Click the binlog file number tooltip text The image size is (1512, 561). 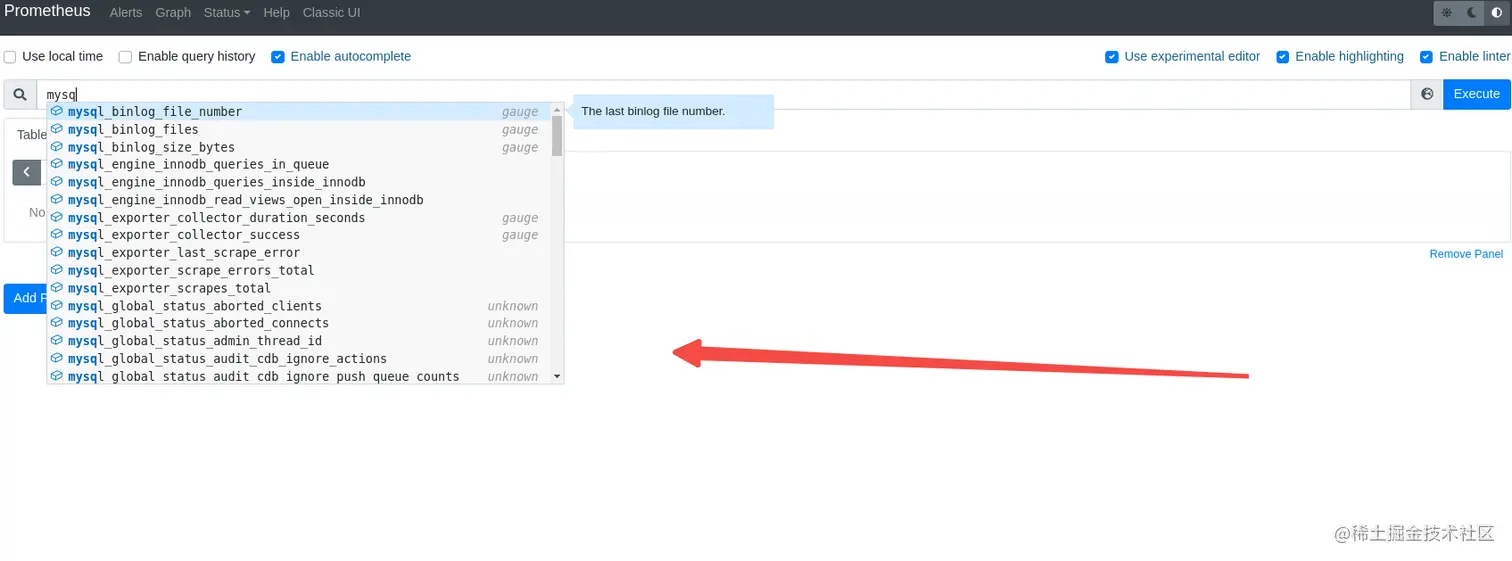pyautogui.click(x=653, y=111)
